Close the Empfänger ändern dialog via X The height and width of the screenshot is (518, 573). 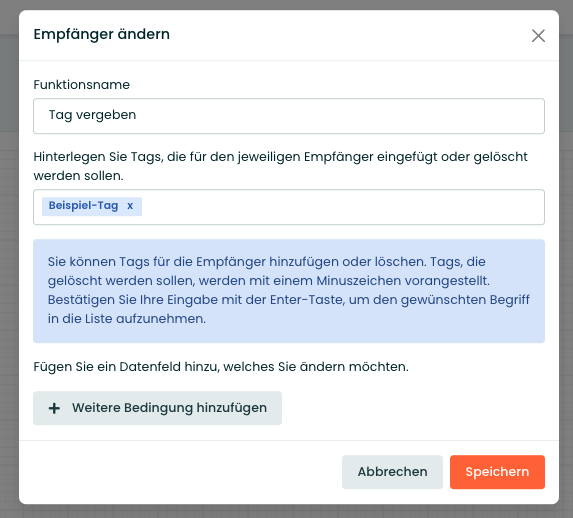coord(538,36)
